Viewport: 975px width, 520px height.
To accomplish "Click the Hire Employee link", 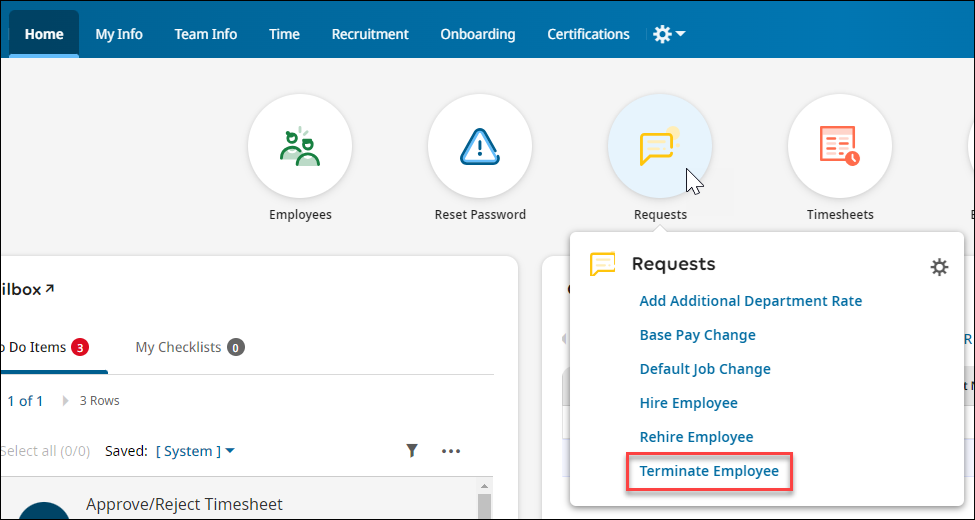I will [688, 403].
